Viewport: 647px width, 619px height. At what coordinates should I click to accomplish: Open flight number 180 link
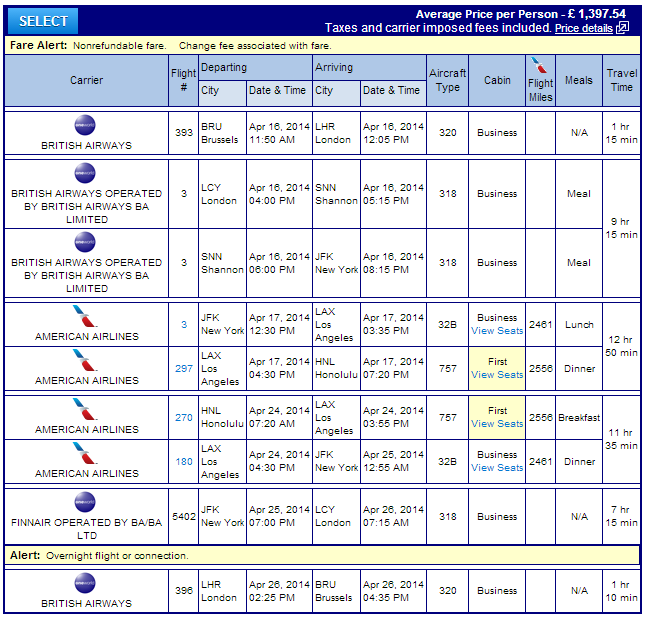coord(184,461)
